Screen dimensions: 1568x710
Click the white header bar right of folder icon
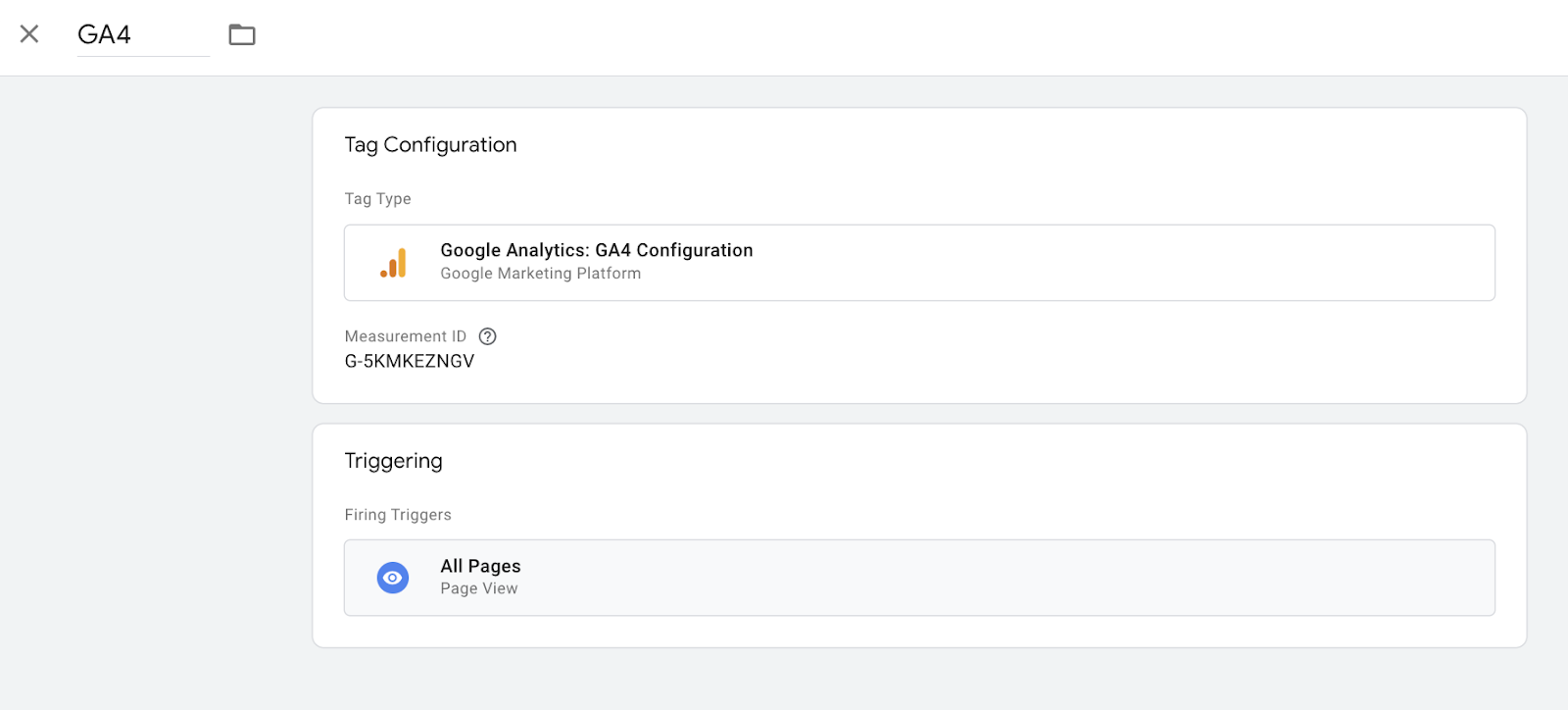tap(882, 37)
